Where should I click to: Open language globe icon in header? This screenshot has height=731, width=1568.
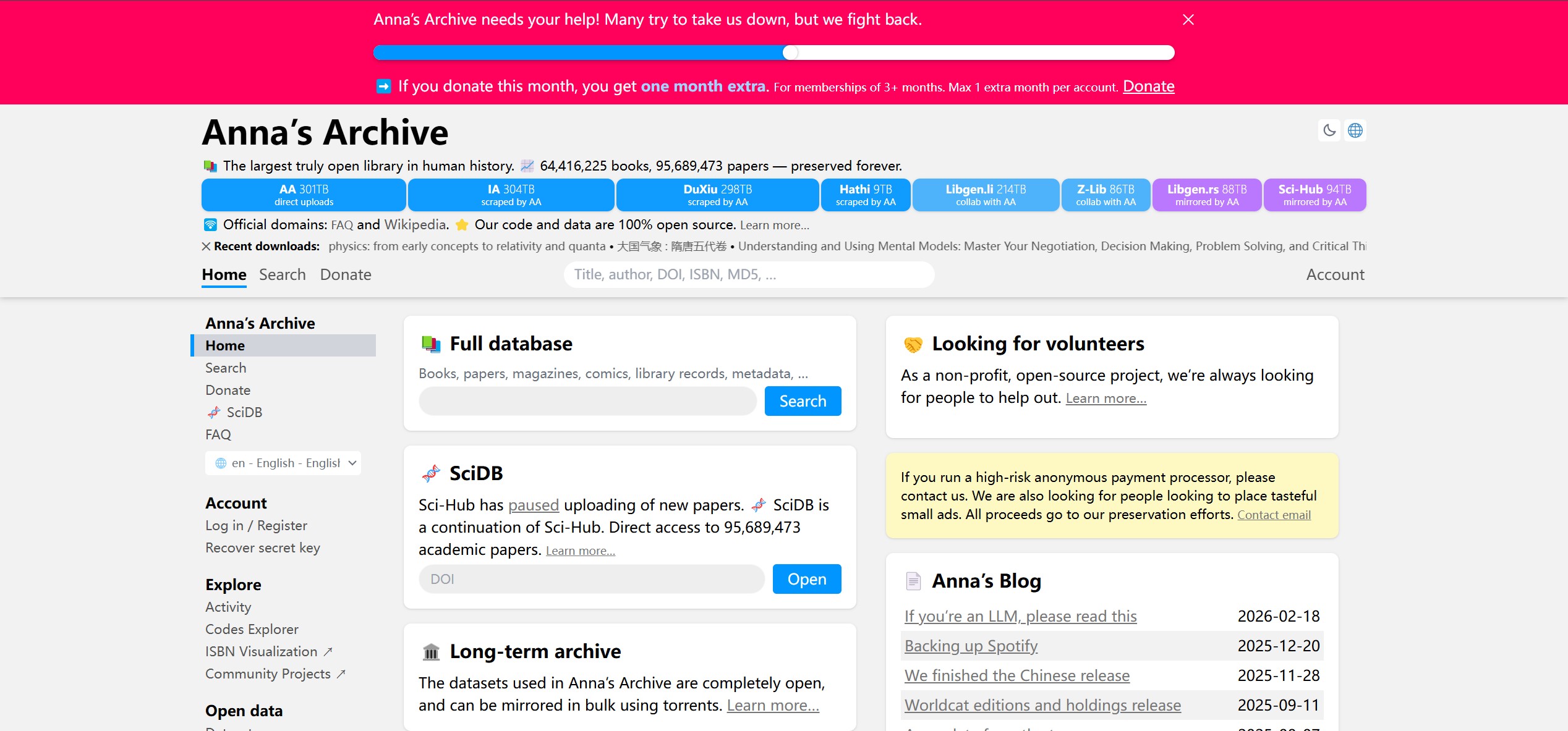tap(1355, 130)
